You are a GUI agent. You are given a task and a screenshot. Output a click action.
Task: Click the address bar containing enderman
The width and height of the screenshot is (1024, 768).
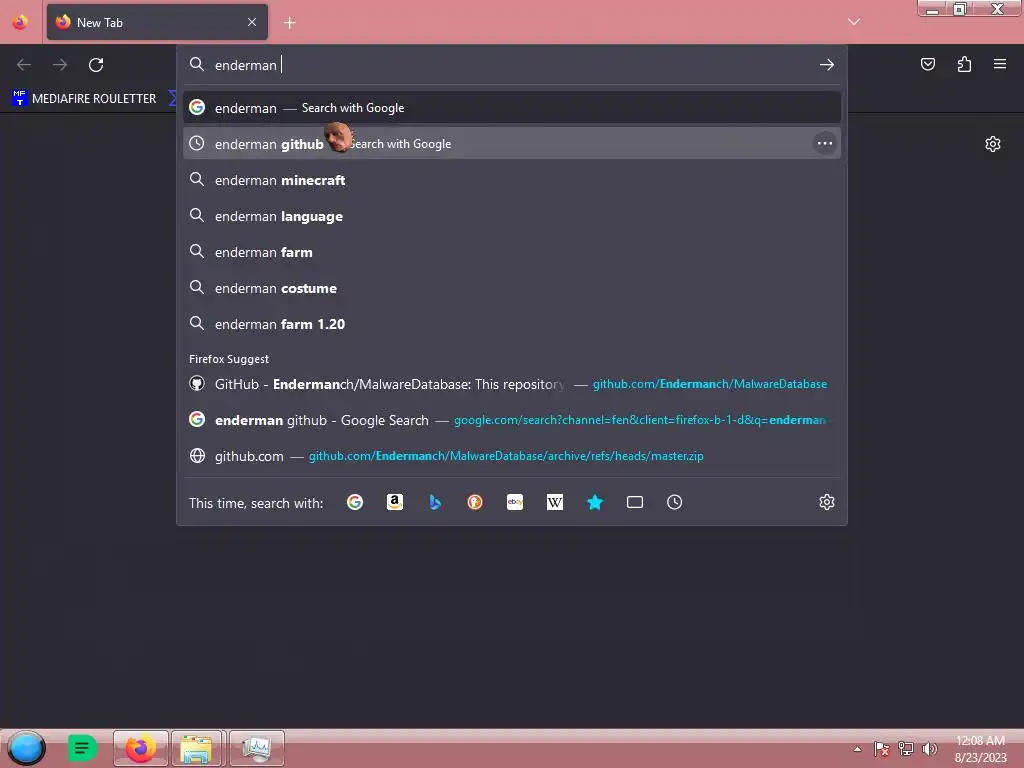click(512, 65)
